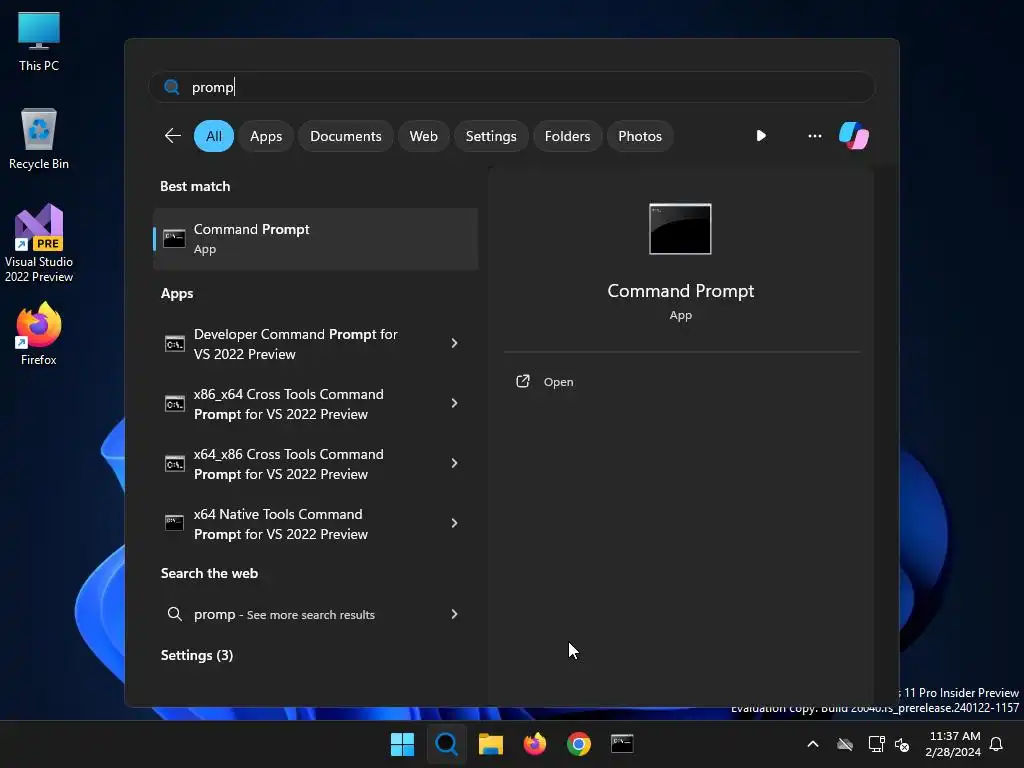
Task: Click the network tray icon
Action: coord(876,744)
